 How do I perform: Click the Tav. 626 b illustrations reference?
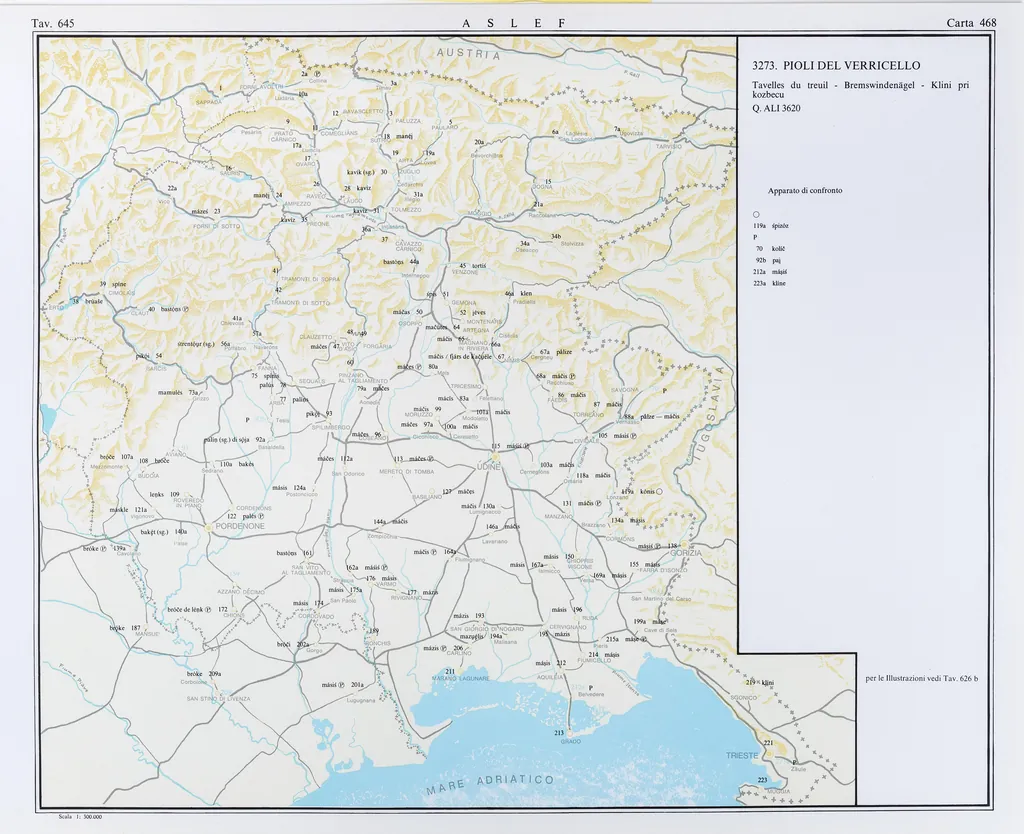[x=921, y=679]
